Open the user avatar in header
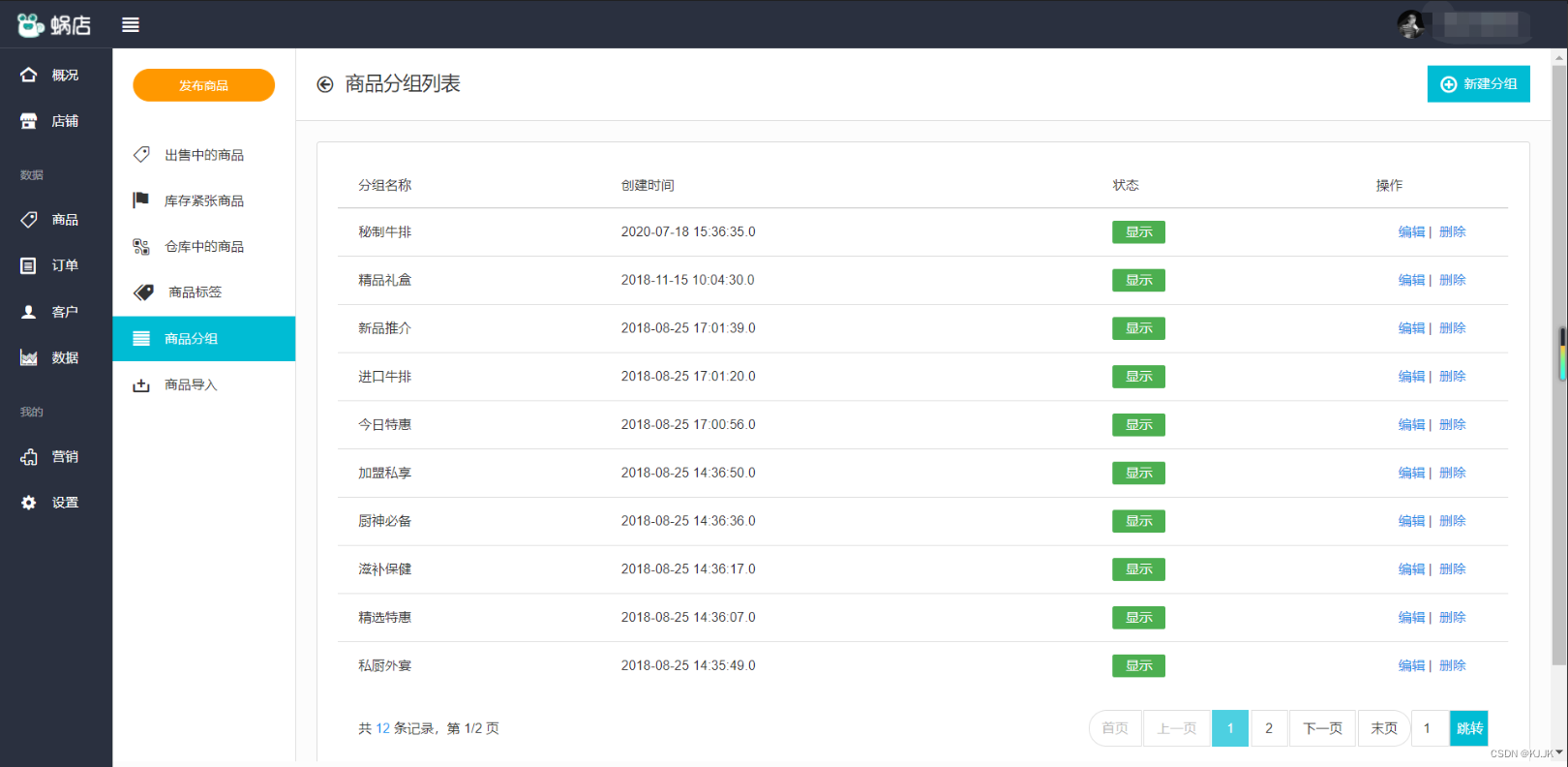Image resolution: width=1568 pixels, height=767 pixels. (x=1411, y=24)
